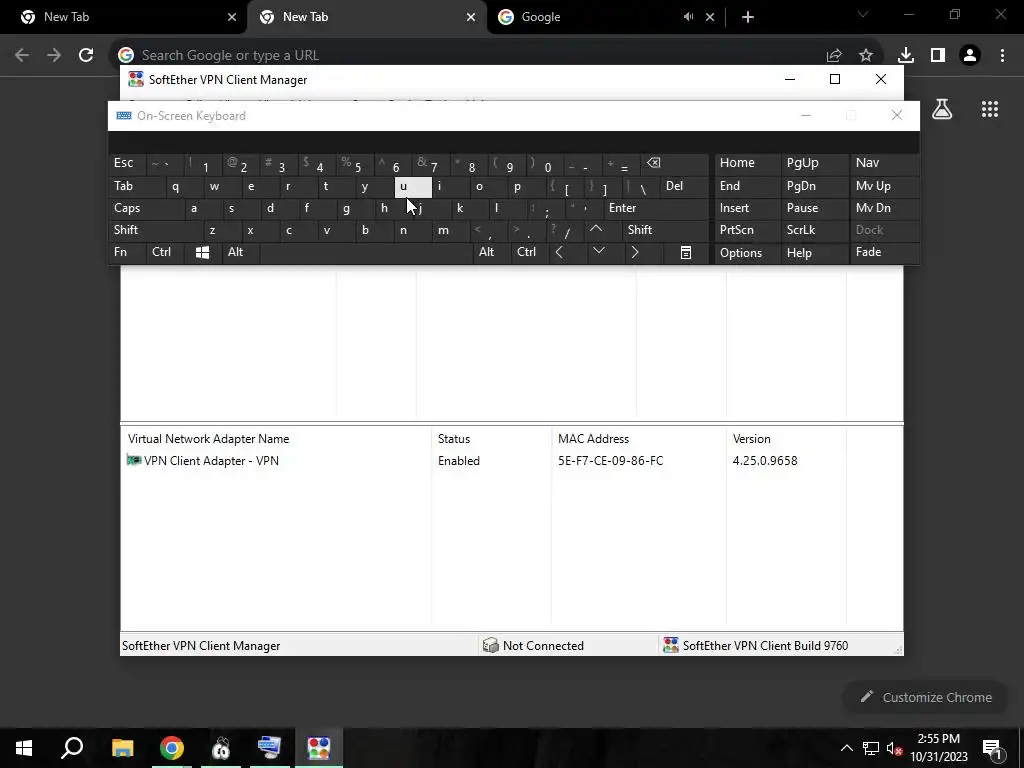This screenshot has height=768, width=1024.
Task: Open the Google apps grid icon
Action: pyautogui.click(x=990, y=109)
